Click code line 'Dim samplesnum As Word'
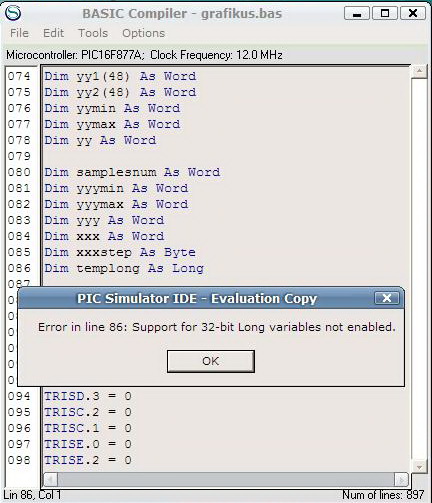The image size is (432, 503). 132,172
